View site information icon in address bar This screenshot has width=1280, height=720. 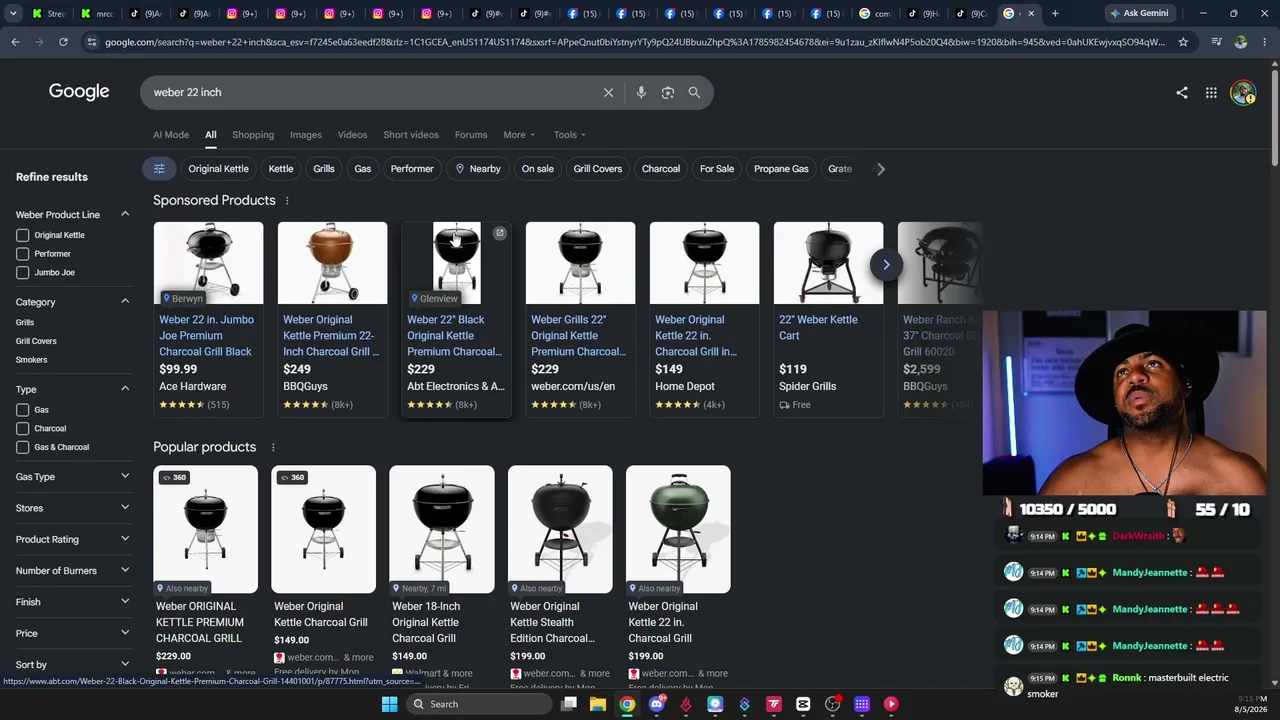(92, 42)
